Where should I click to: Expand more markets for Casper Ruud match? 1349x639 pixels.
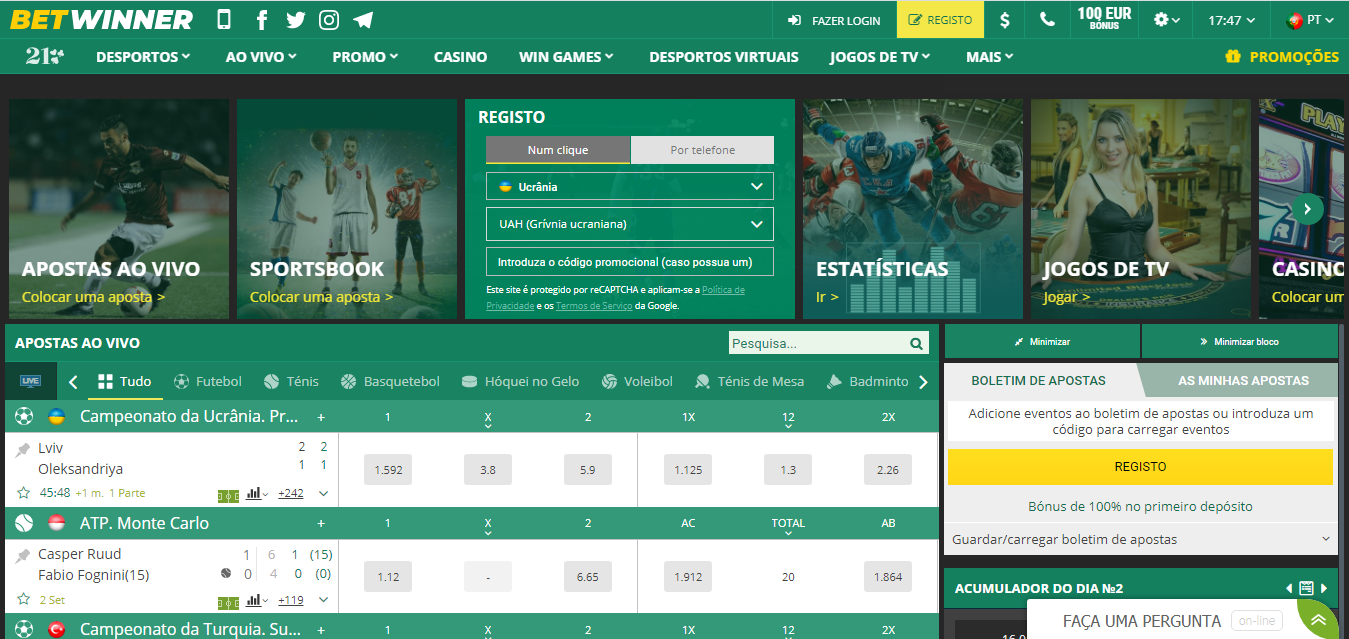(x=323, y=600)
